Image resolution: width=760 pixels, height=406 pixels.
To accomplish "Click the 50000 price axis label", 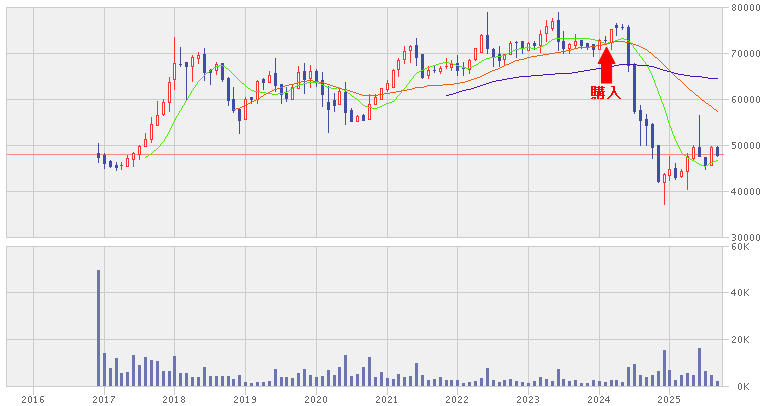I will click(742, 146).
